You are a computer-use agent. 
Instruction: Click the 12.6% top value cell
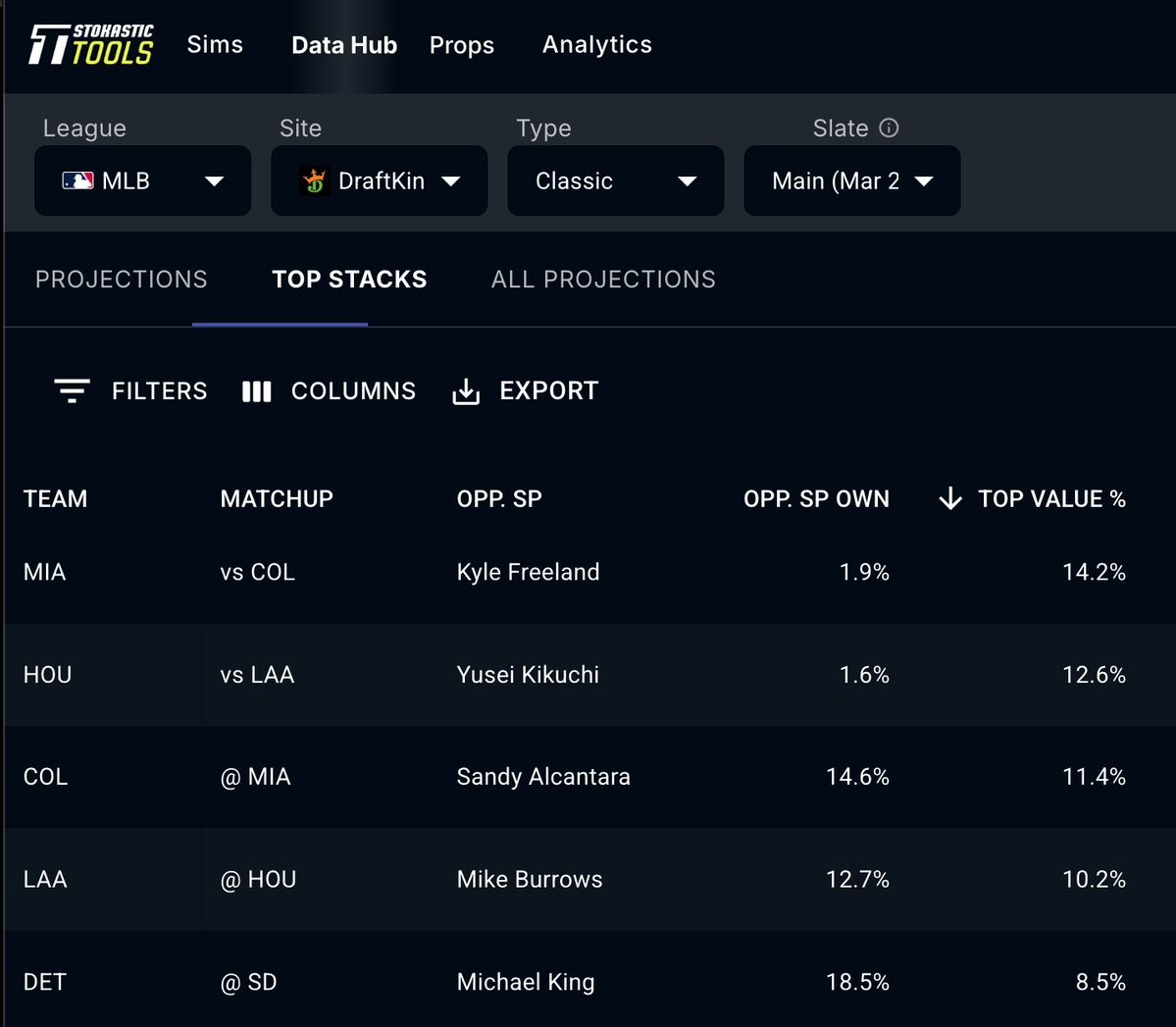point(1095,675)
